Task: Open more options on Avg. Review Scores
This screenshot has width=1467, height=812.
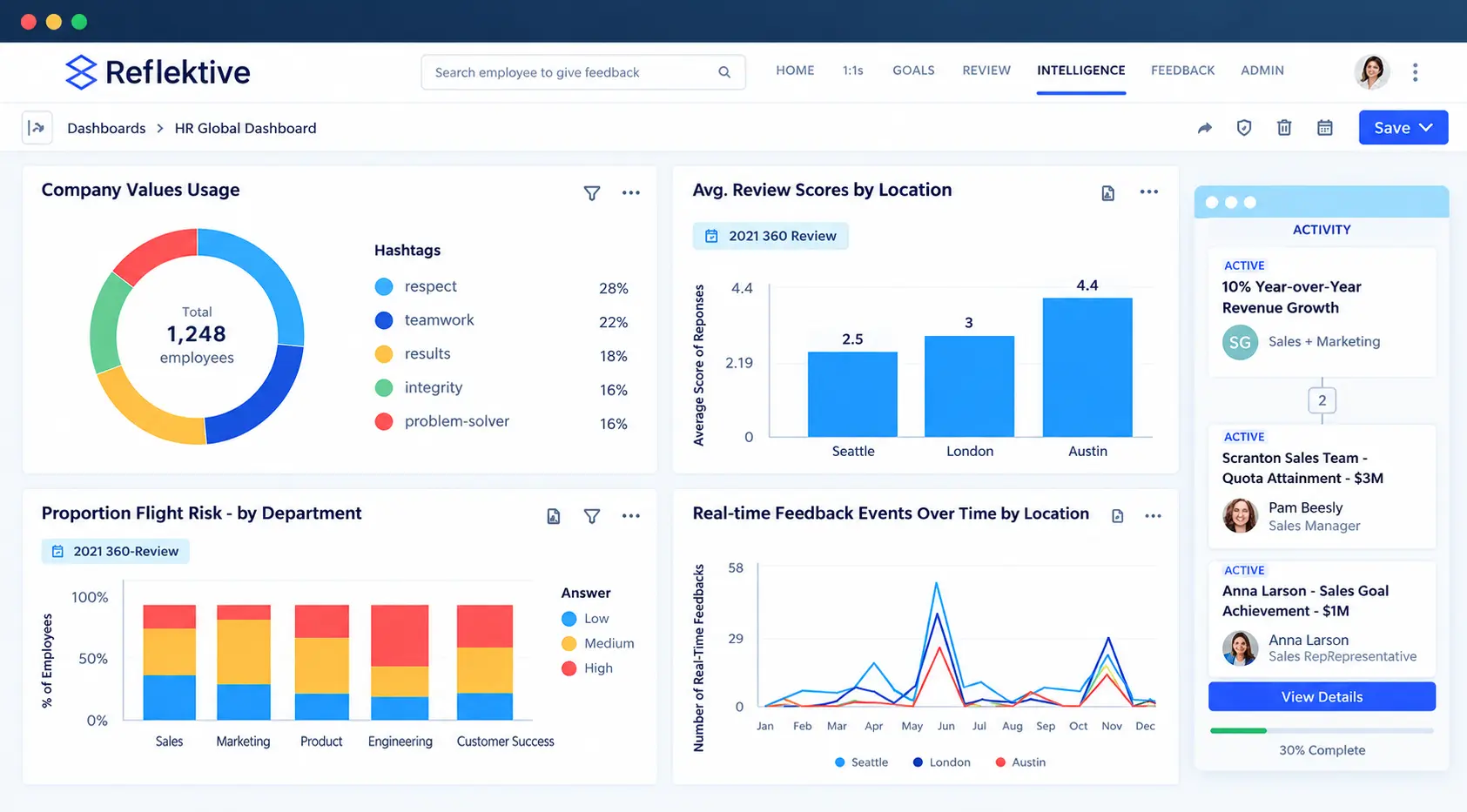Action: point(1149,191)
